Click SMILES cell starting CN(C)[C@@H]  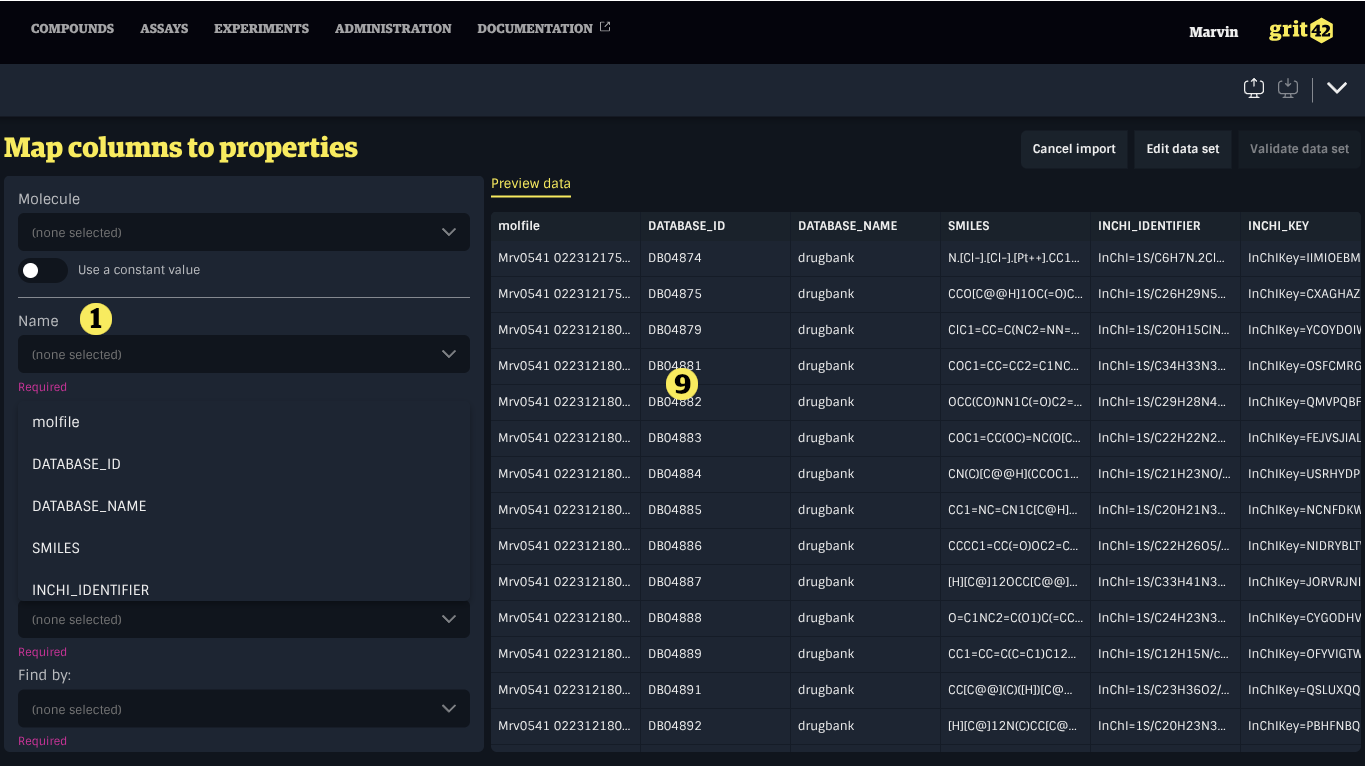point(1015,474)
